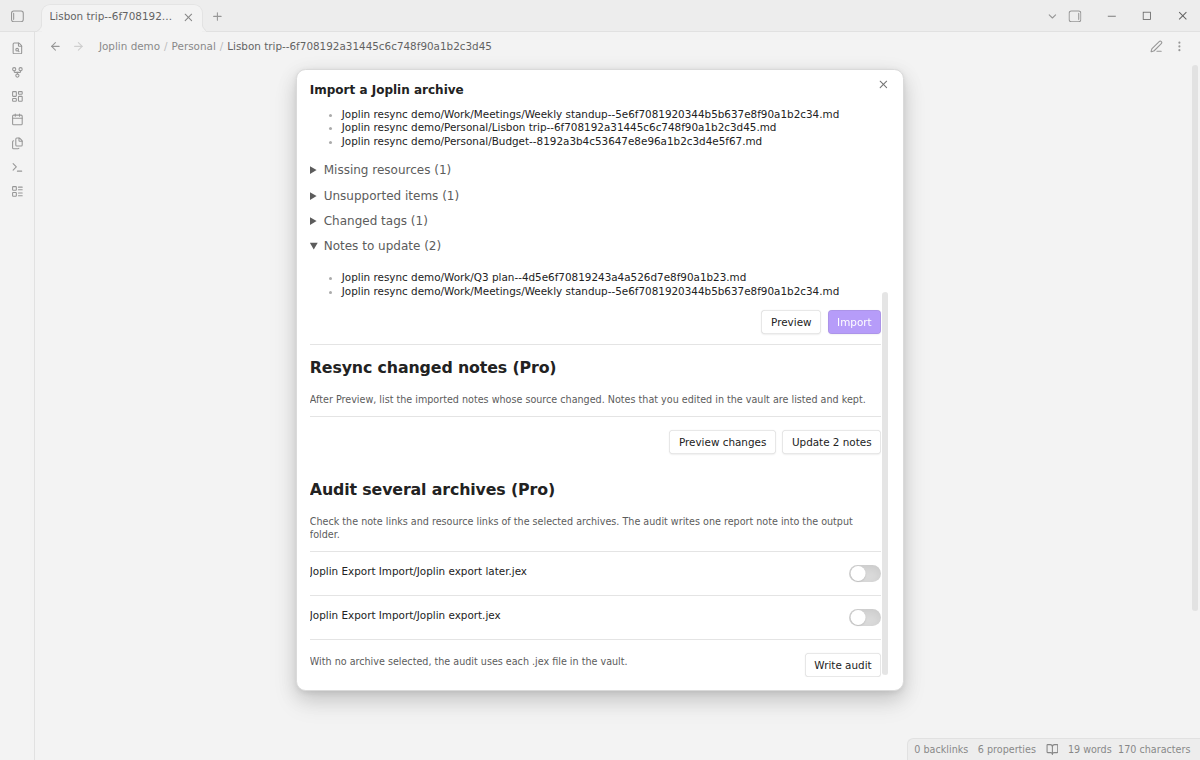This screenshot has width=1200, height=760.
Task: Click the Write audit button
Action: 843,665
